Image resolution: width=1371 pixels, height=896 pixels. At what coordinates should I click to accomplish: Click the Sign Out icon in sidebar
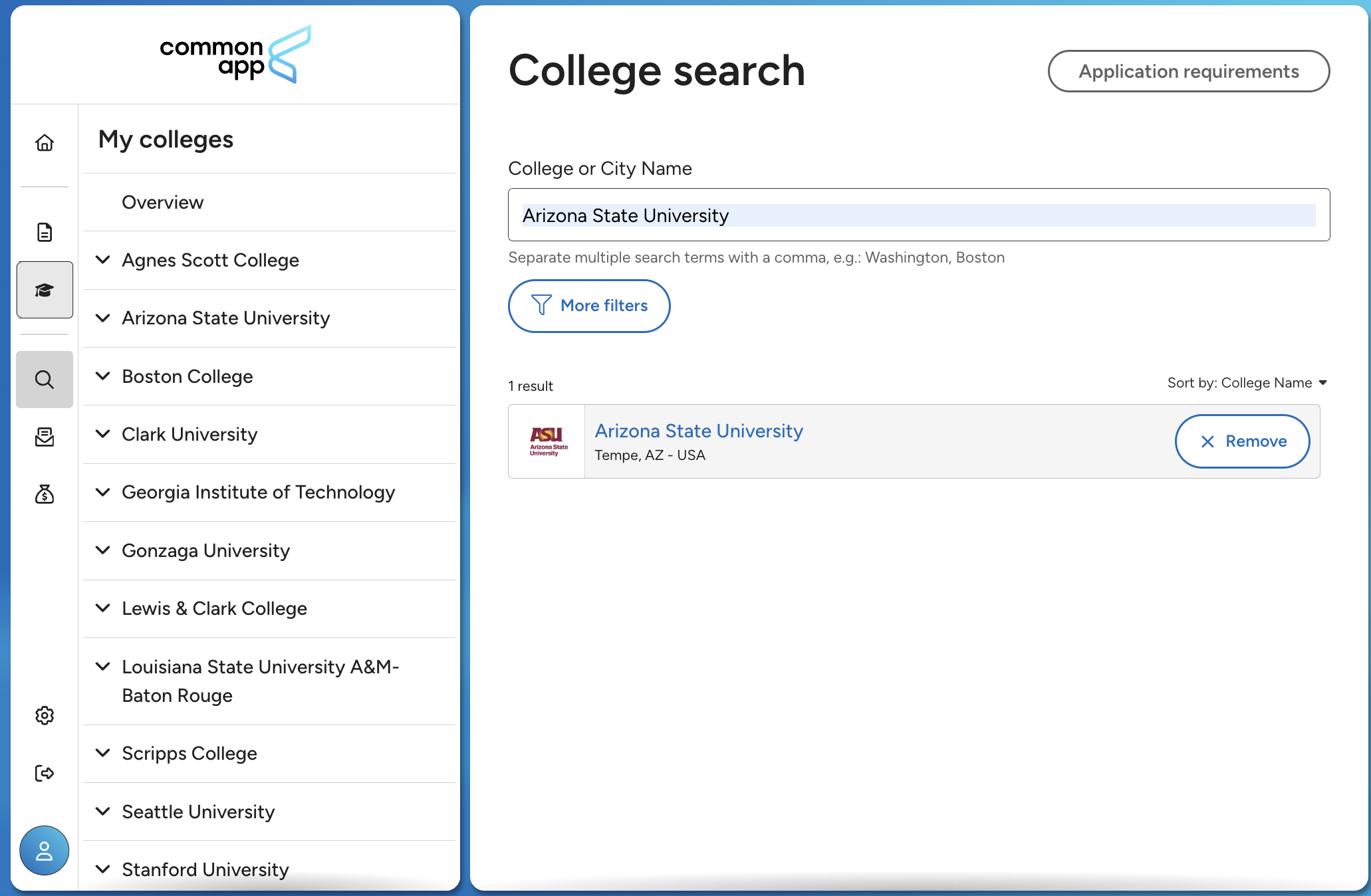tap(44, 773)
